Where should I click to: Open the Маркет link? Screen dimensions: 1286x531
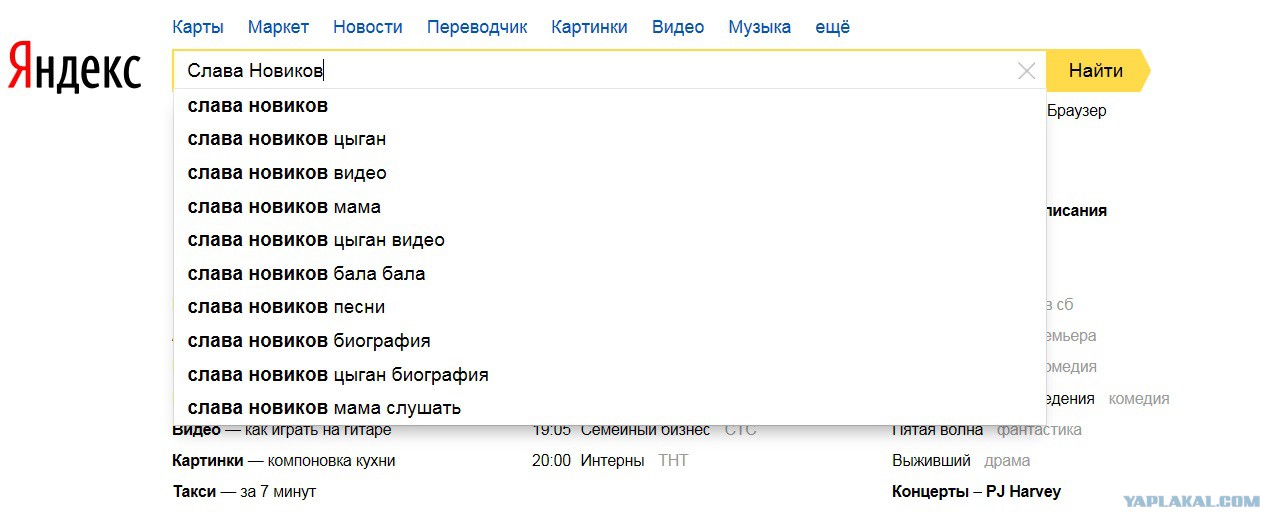(278, 27)
